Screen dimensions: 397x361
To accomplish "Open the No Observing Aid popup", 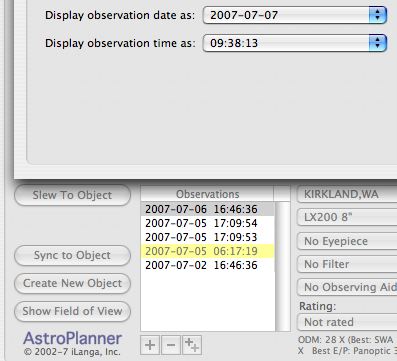I will tap(347, 287).
